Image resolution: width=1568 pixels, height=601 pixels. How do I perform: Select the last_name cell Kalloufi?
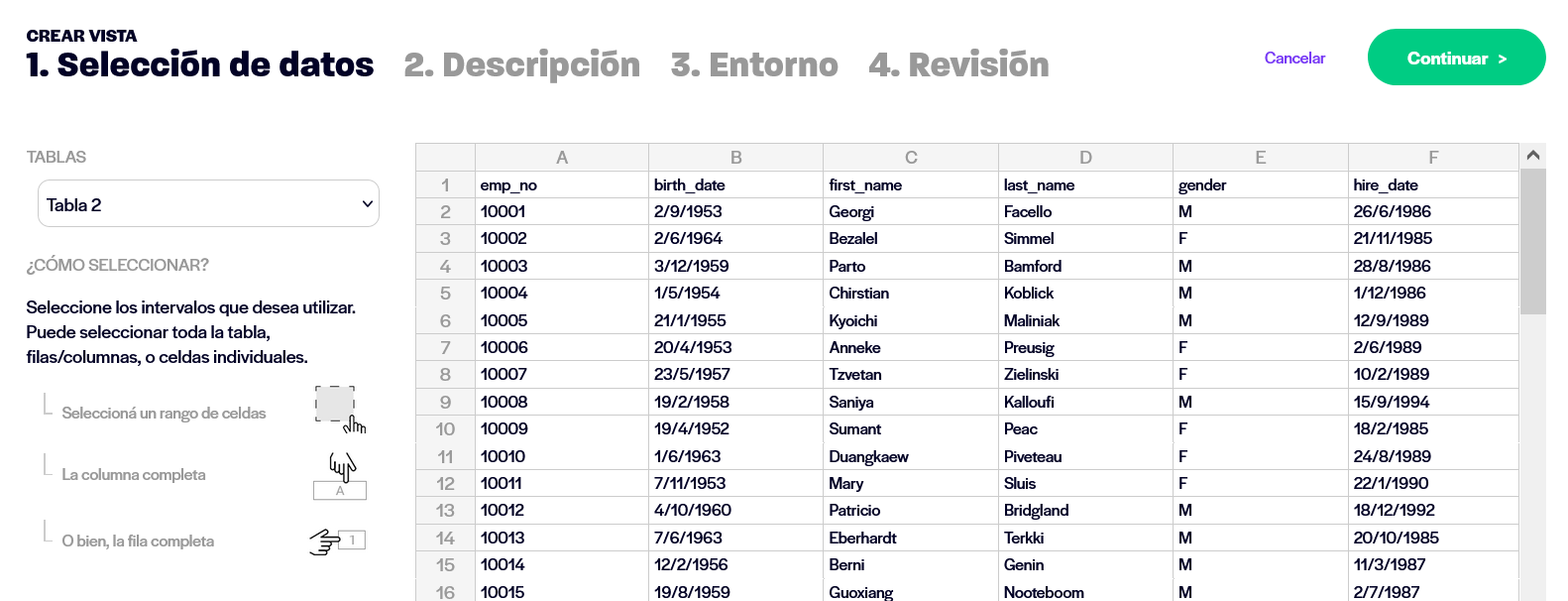pos(1085,402)
